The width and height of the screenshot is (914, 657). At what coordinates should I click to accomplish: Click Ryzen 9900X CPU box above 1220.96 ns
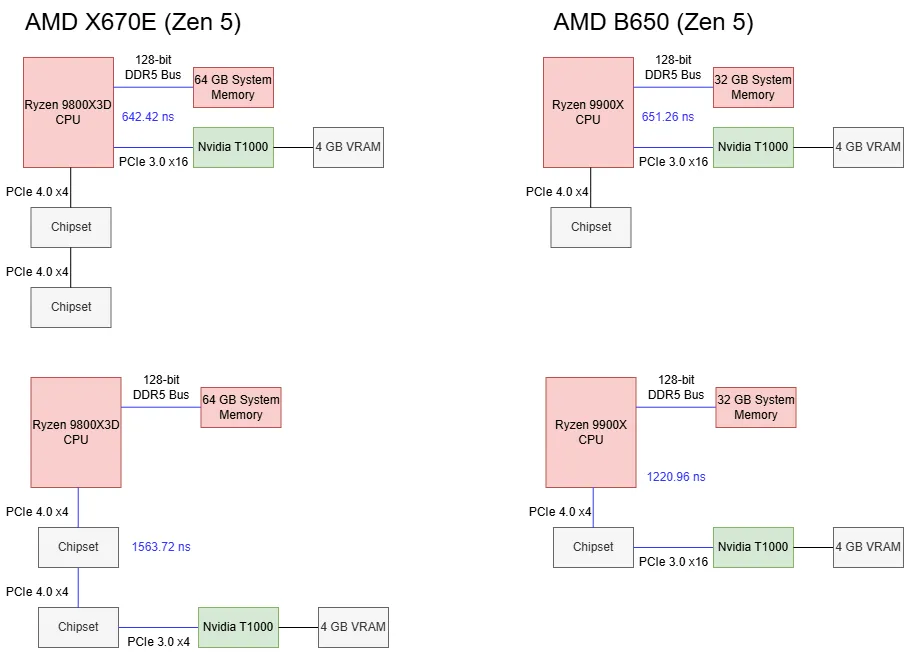[x=591, y=432]
